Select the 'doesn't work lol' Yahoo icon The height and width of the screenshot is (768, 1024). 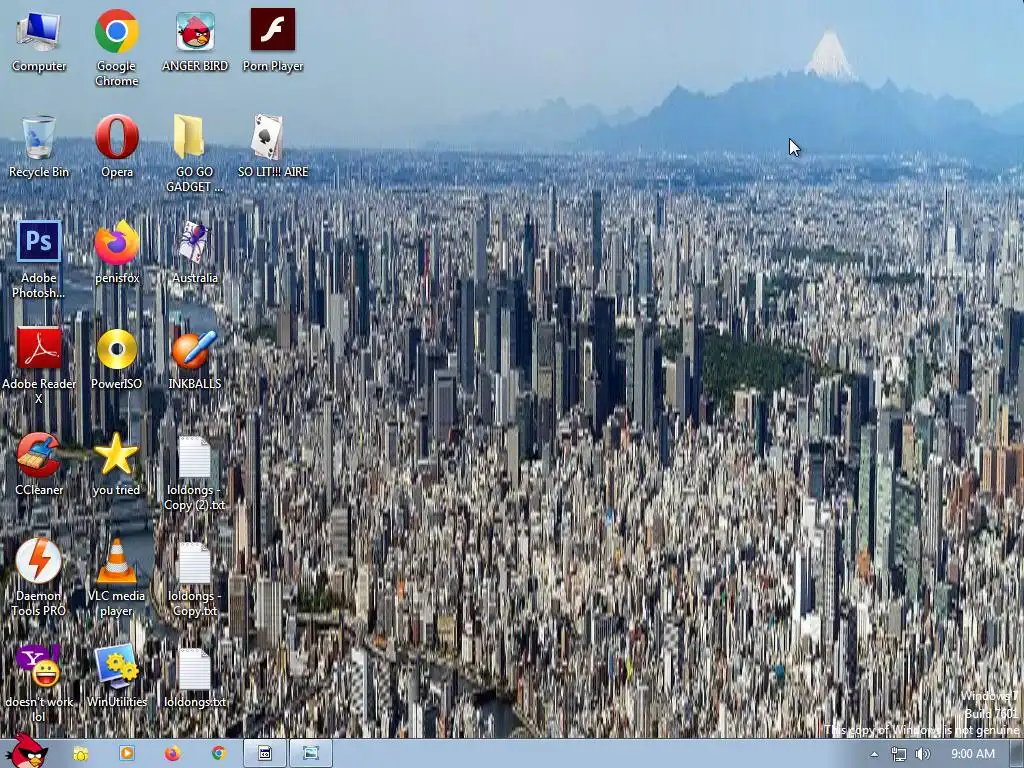point(39,683)
